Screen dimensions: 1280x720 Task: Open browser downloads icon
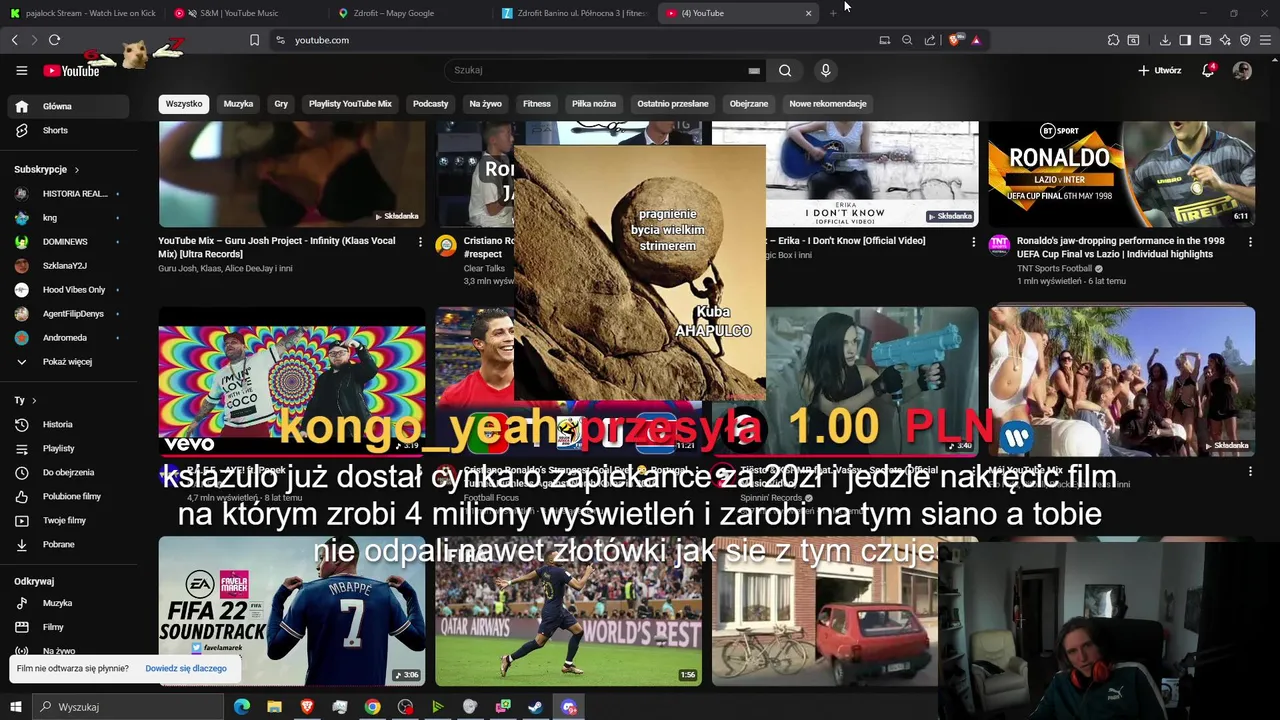pyautogui.click(x=1165, y=40)
